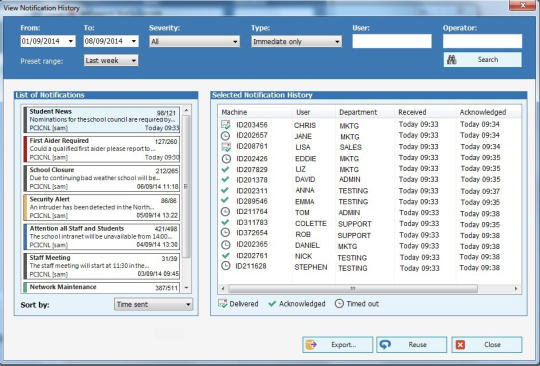Click acknowledged checkmark for ID289546
The width and height of the screenshot is (540, 366).
coord(225,200)
